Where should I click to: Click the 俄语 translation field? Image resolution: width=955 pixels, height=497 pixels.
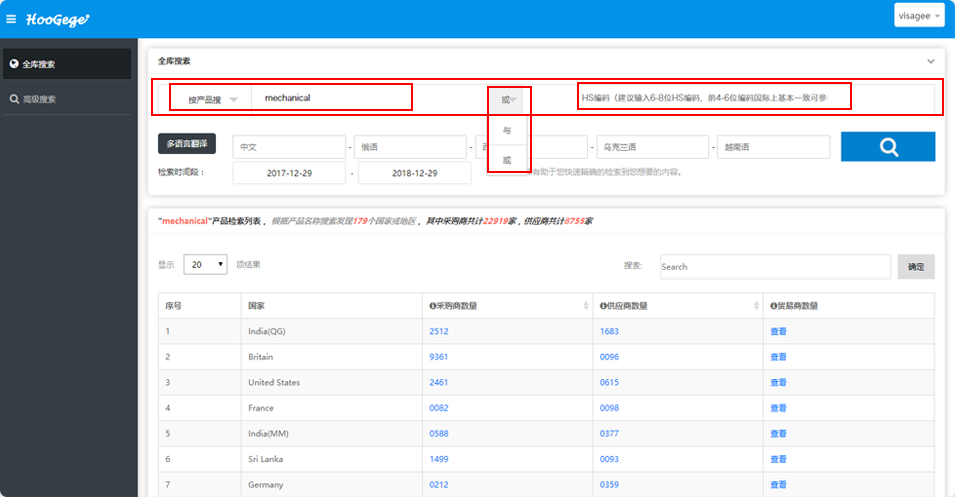click(x=410, y=147)
